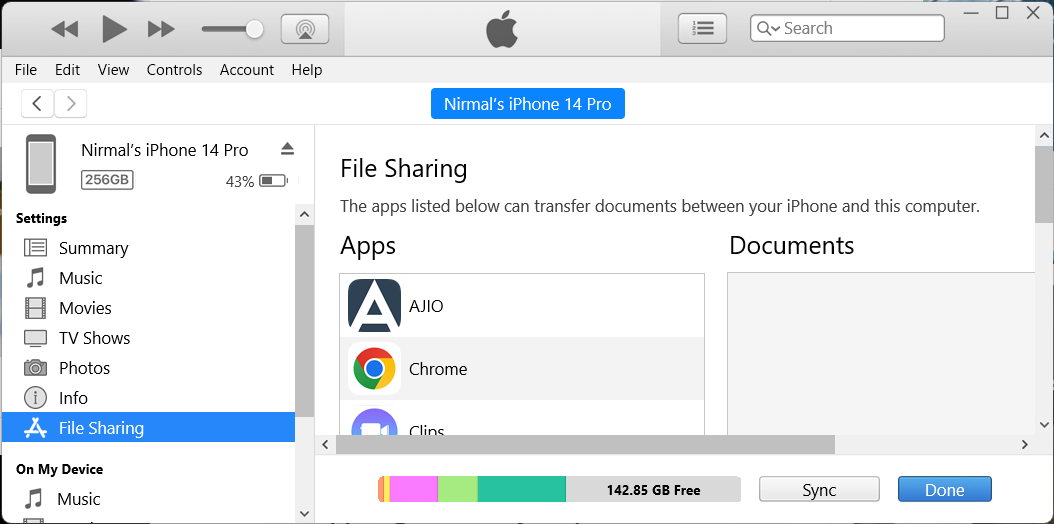Click sidebar scrollbar up arrow
This screenshot has width=1054, height=524.
tap(304, 215)
